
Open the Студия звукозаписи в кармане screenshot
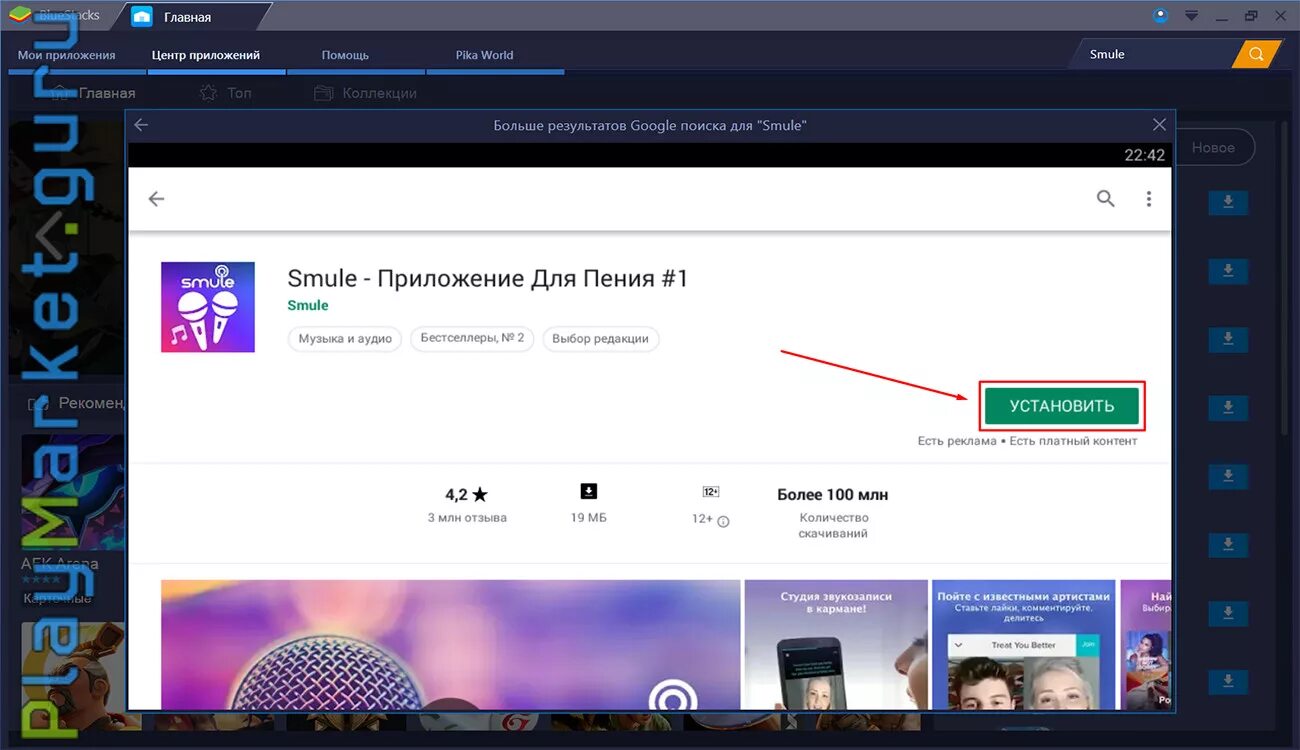click(836, 644)
